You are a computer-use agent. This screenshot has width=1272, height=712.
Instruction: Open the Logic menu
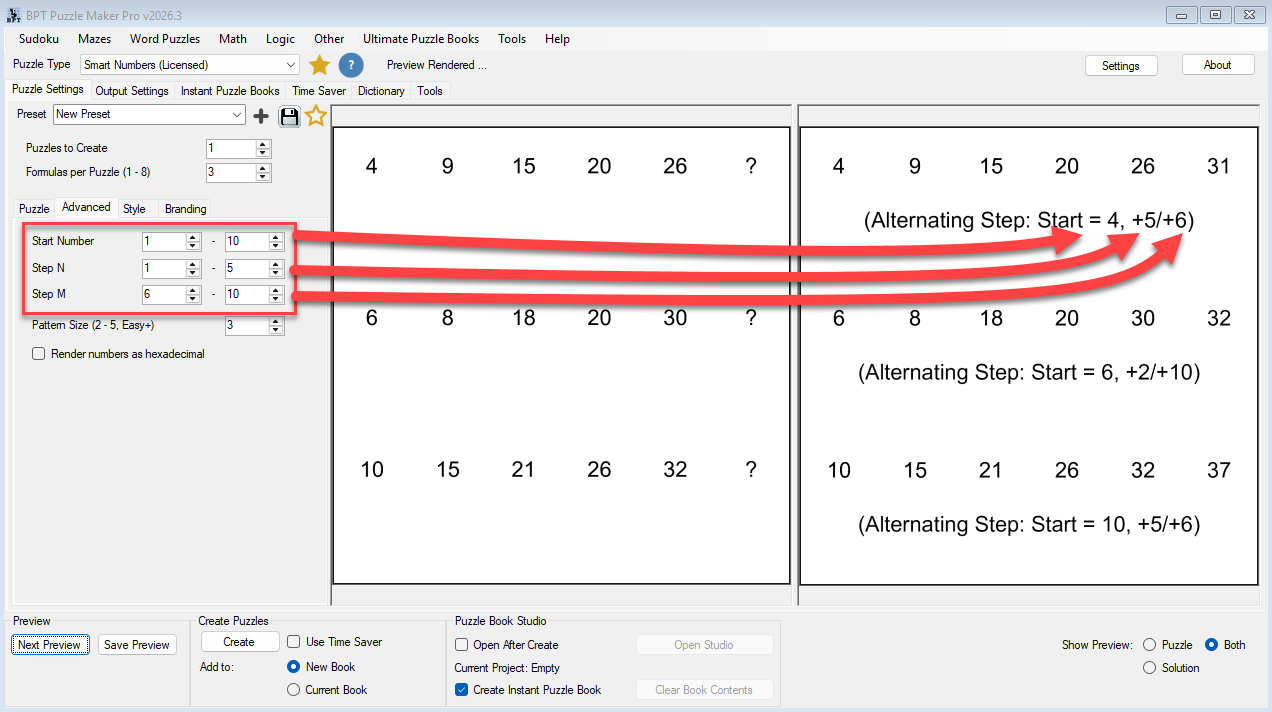tap(280, 39)
